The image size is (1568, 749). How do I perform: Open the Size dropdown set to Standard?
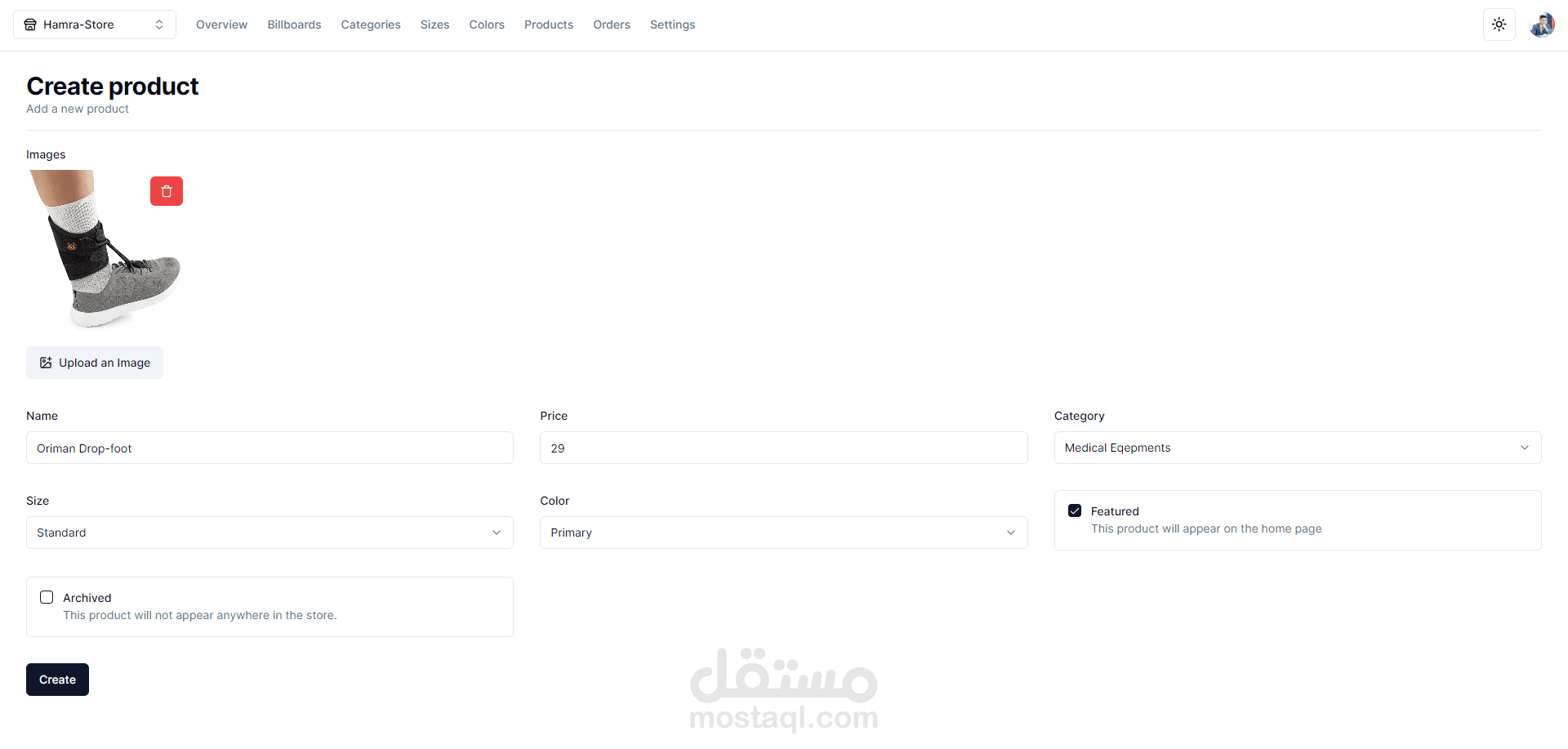click(269, 533)
